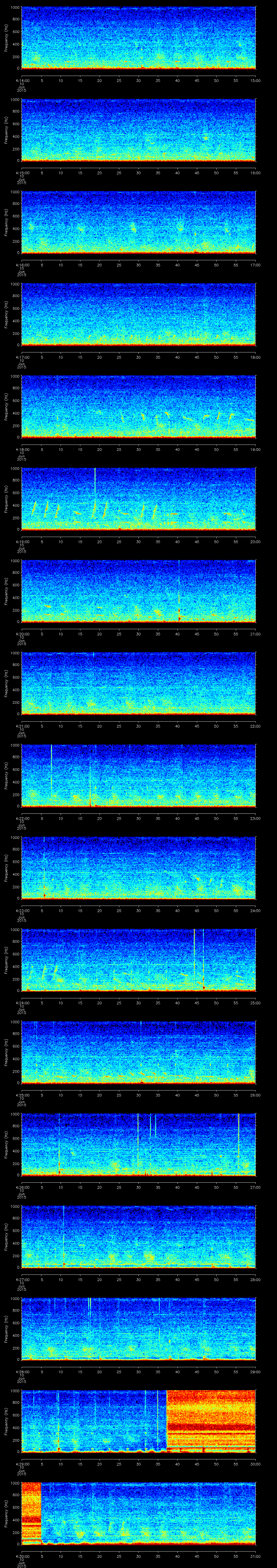
Task: Click the '31:00' end label on the last axis
Action: (255, 1556)
